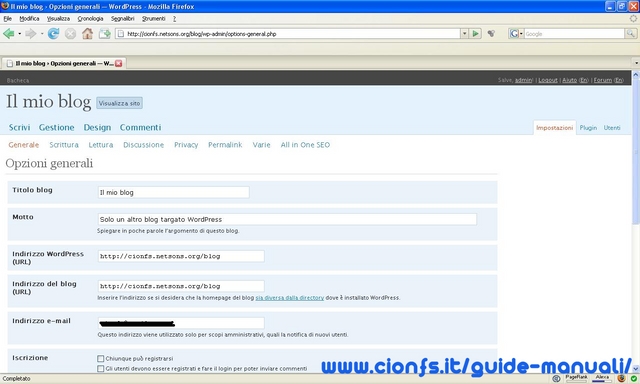Image resolution: width=640 pixels, height=384 pixels.
Task: Select the Generale settings subtab
Action: [x=24, y=145]
